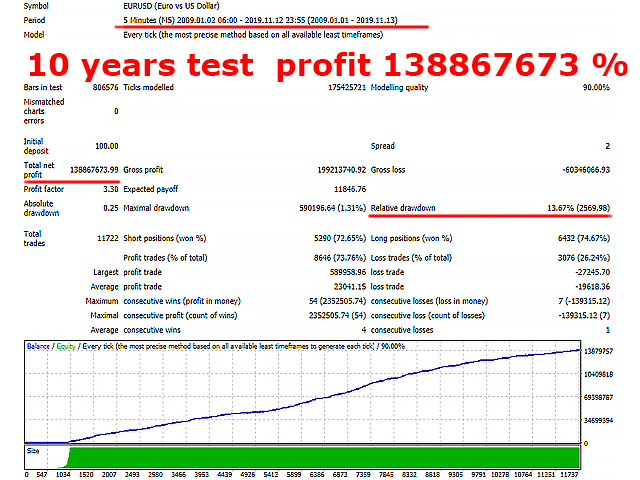Click the red '10 years test profit' headline
Image resolution: width=640 pixels, height=480 pixels.
pyautogui.click(x=328, y=65)
